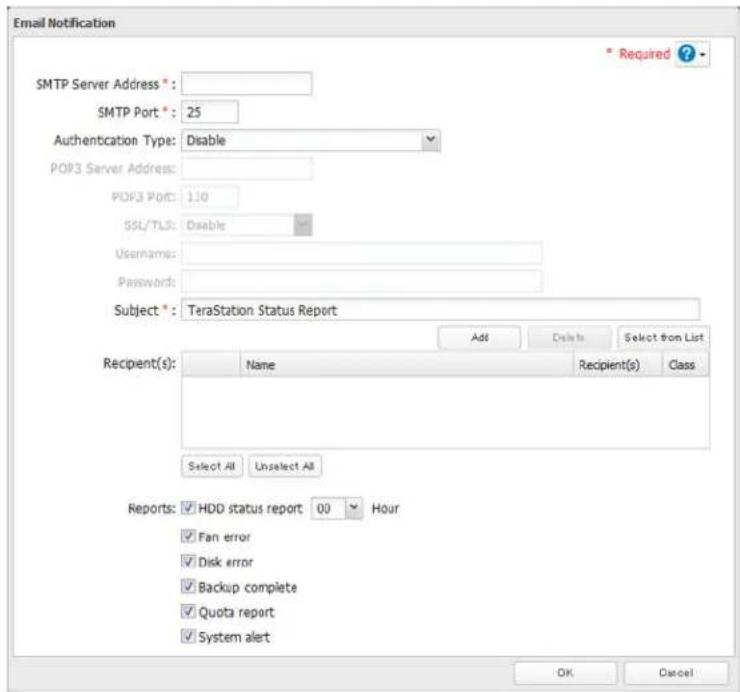Toggle the System alert checkbox
The width and height of the screenshot is (740, 692).
click(x=188, y=636)
